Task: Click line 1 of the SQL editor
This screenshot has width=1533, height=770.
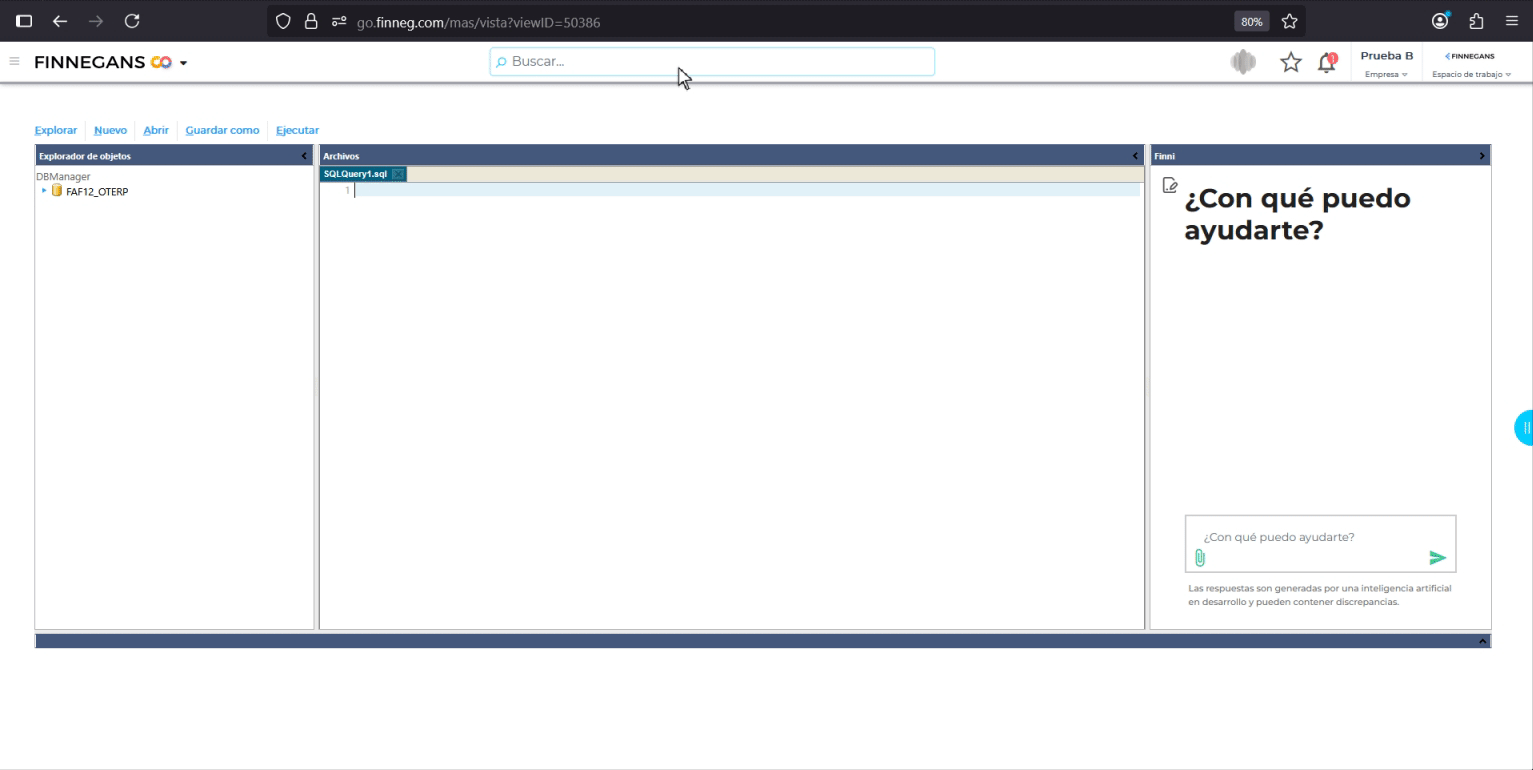Action: coord(746,190)
